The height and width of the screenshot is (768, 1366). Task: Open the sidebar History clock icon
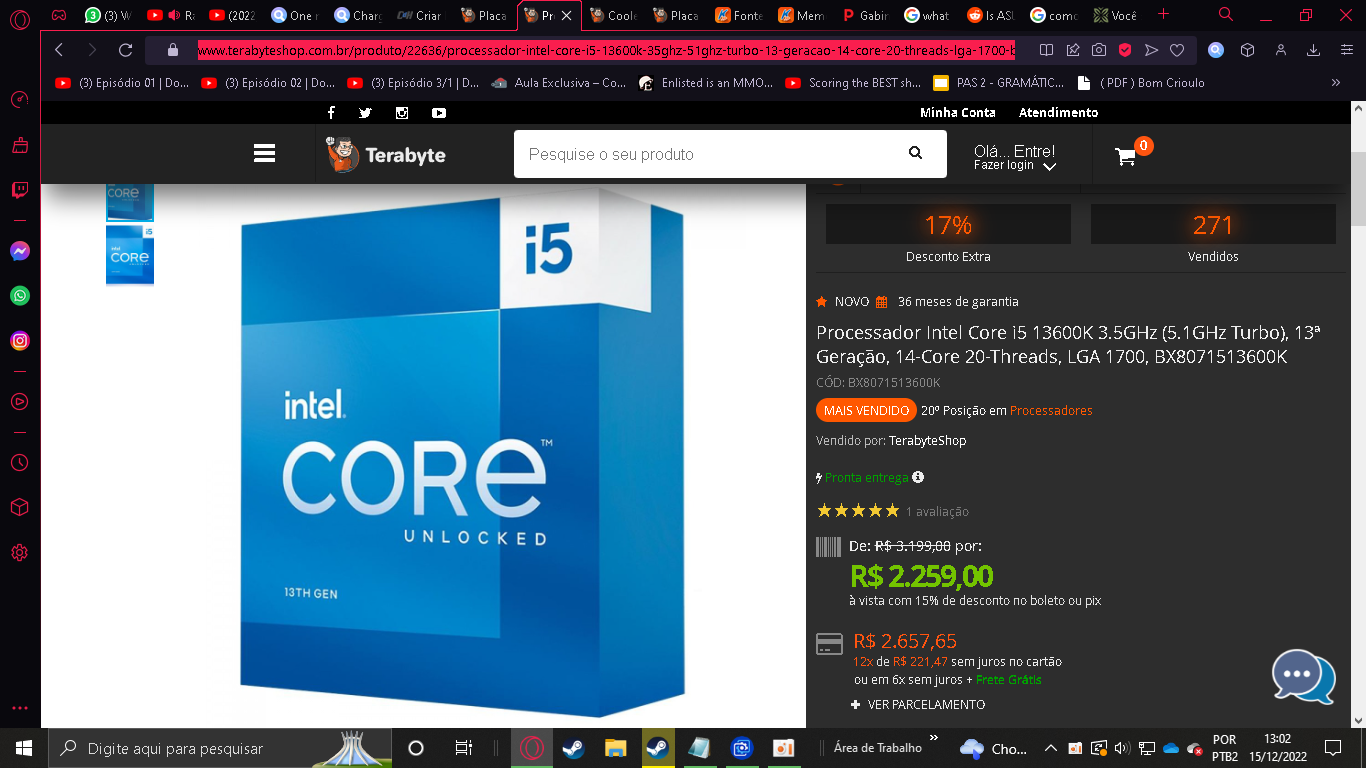(20, 463)
